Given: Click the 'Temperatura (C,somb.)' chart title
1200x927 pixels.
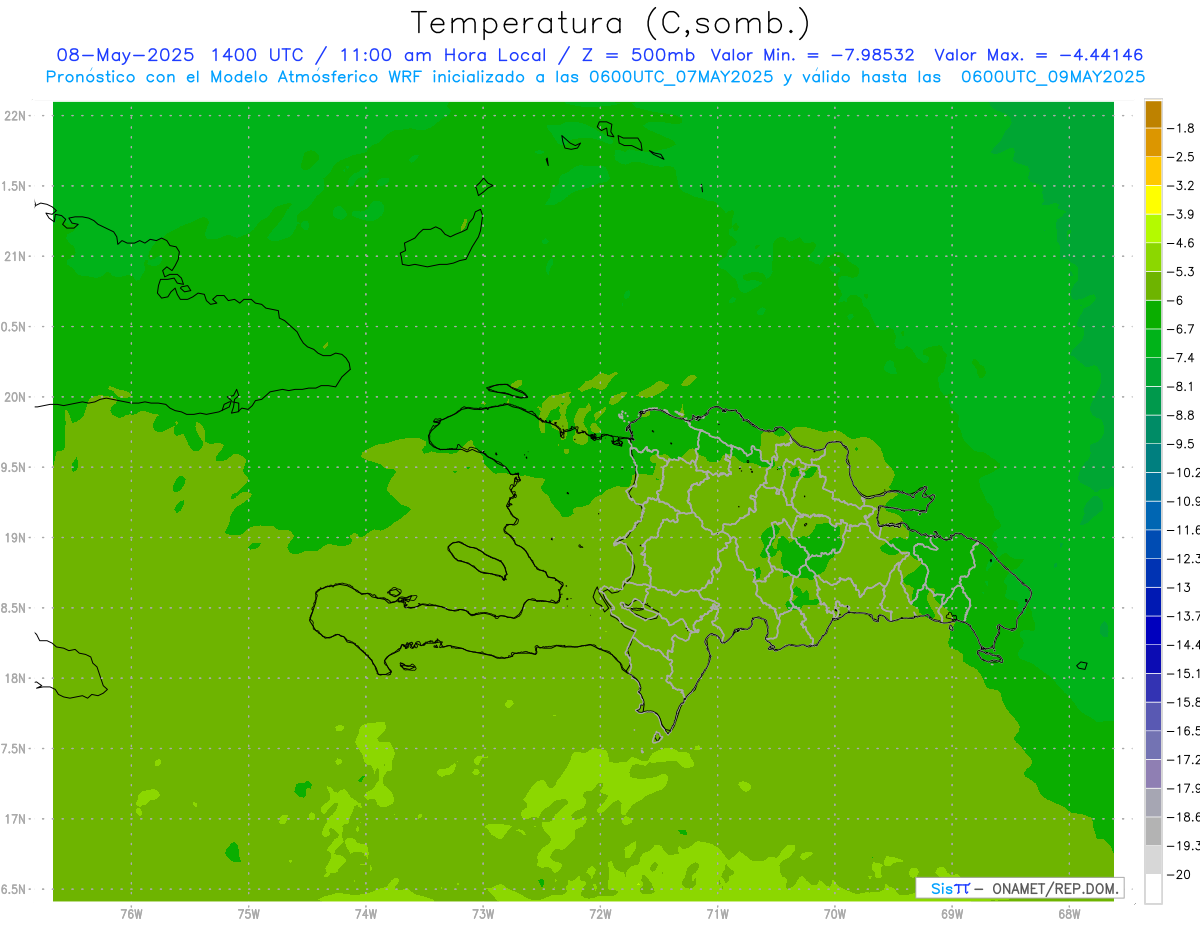Looking at the screenshot, I should click(x=611, y=23).
